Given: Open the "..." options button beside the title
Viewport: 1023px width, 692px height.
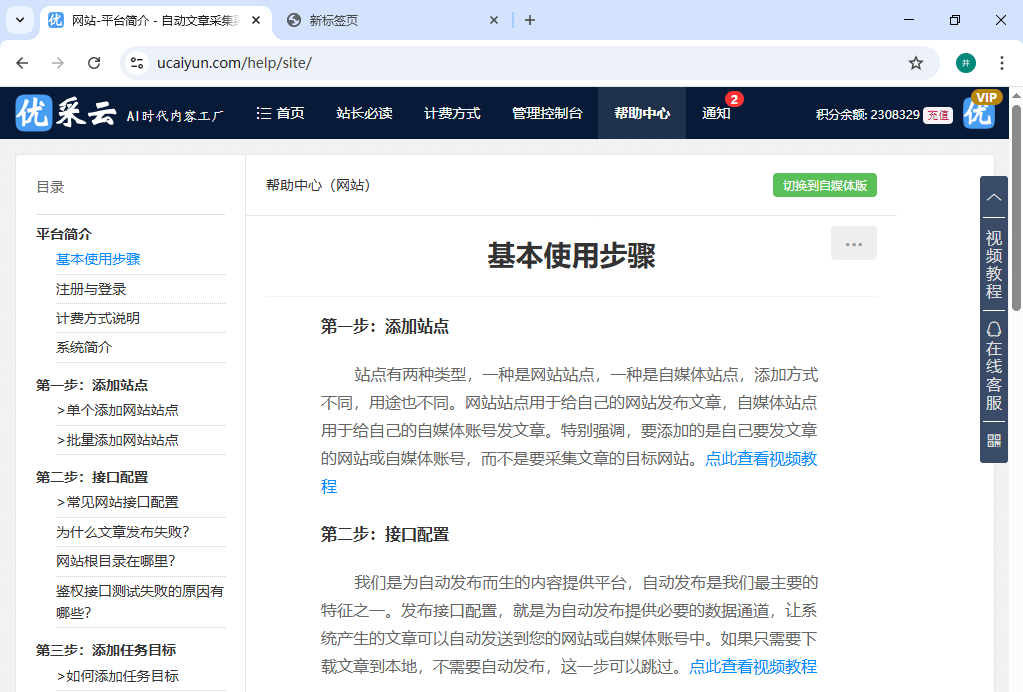Looking at the screenshot, I should coord(853,242).
